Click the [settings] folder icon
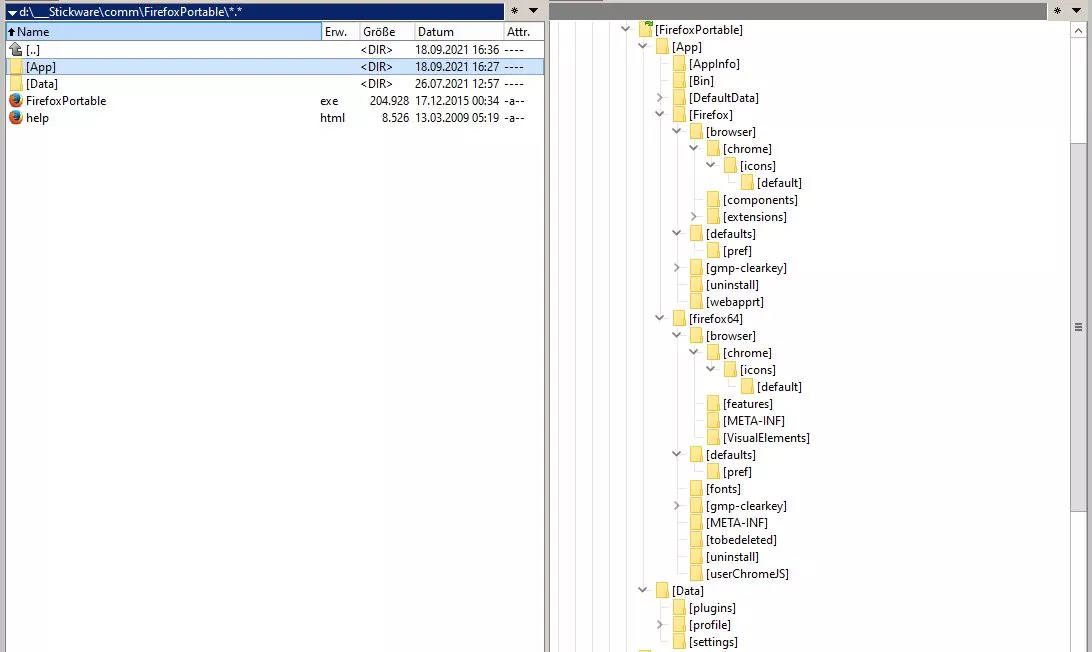Screen dimensions: 1092x652 tap(679, 642)
